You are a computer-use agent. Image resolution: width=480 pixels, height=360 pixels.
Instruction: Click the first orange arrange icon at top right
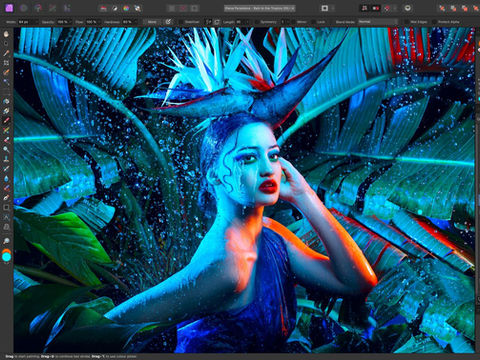442,8
